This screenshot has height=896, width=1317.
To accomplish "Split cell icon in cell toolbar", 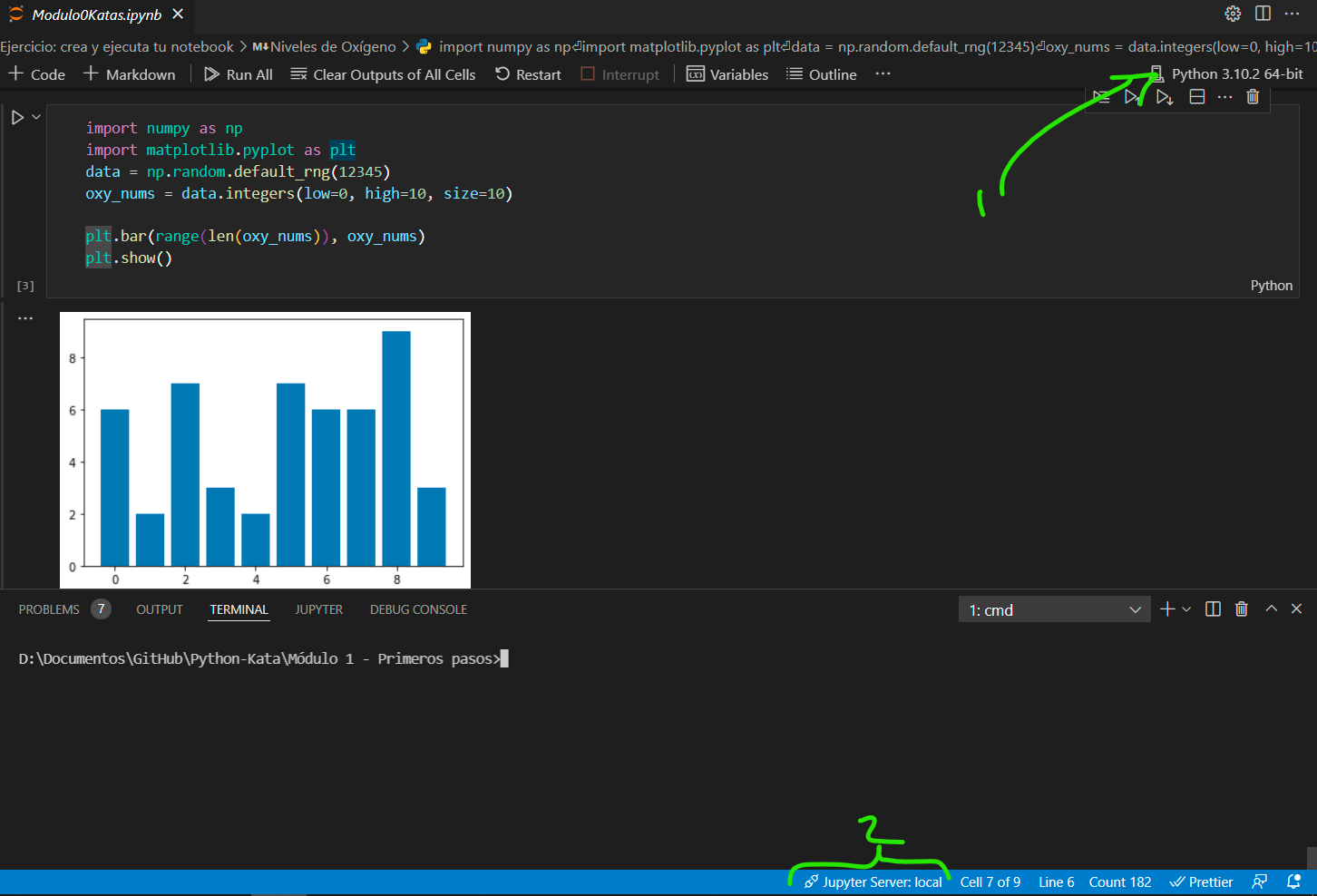I will coord(1196,97).
